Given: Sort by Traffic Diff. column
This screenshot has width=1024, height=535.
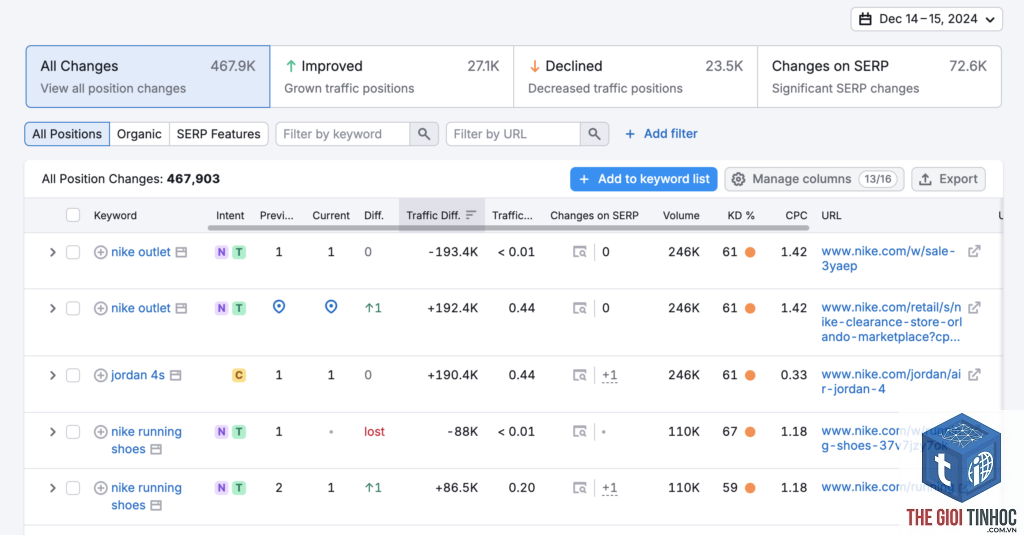Looking at the screenshot, I should pyautogui.click(x=441, y=215).
